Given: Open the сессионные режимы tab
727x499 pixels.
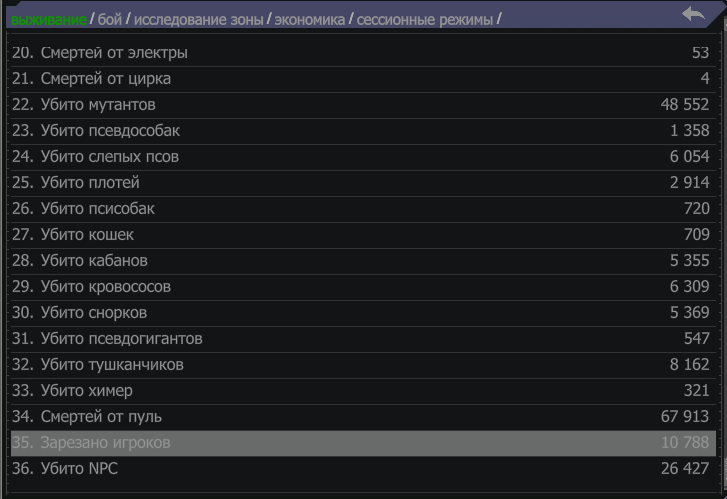Looking at the screenshot, I should coord(425,19).
